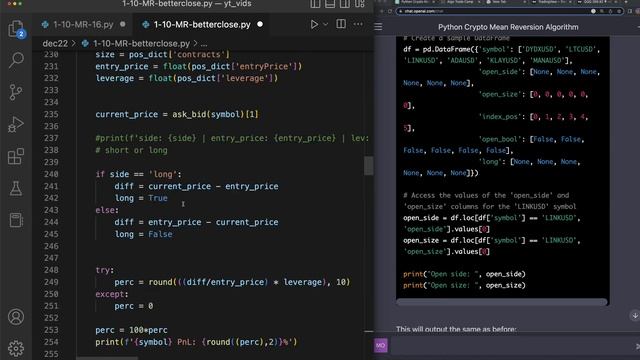Click the scroll-to-bottom arrow in ChatGPT
The image size is (640, 360).
pyautogui.click(x=635, y=316)
